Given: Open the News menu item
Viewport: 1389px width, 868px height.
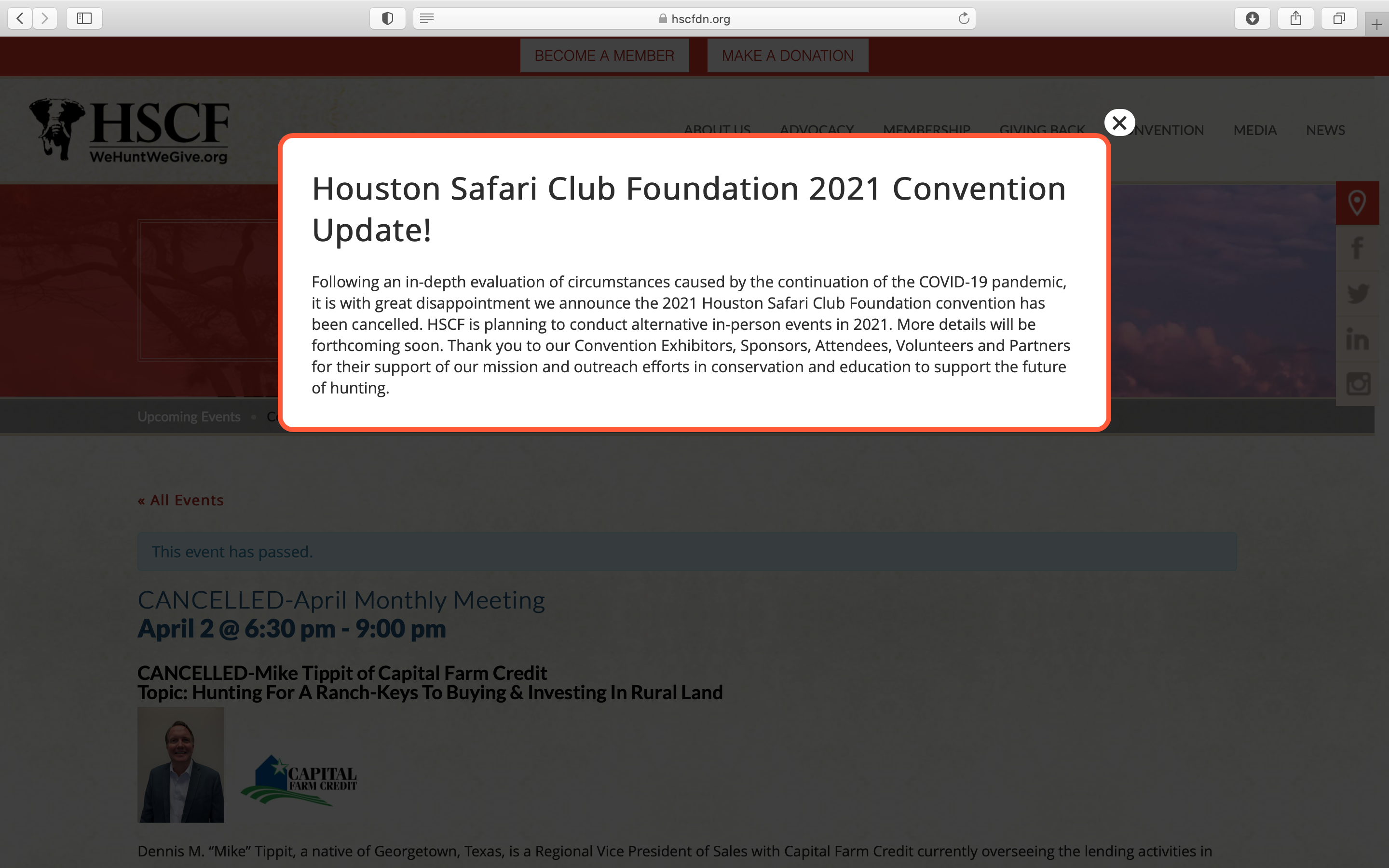Looking at the screenshot, I should click(x=1325, y=130).
